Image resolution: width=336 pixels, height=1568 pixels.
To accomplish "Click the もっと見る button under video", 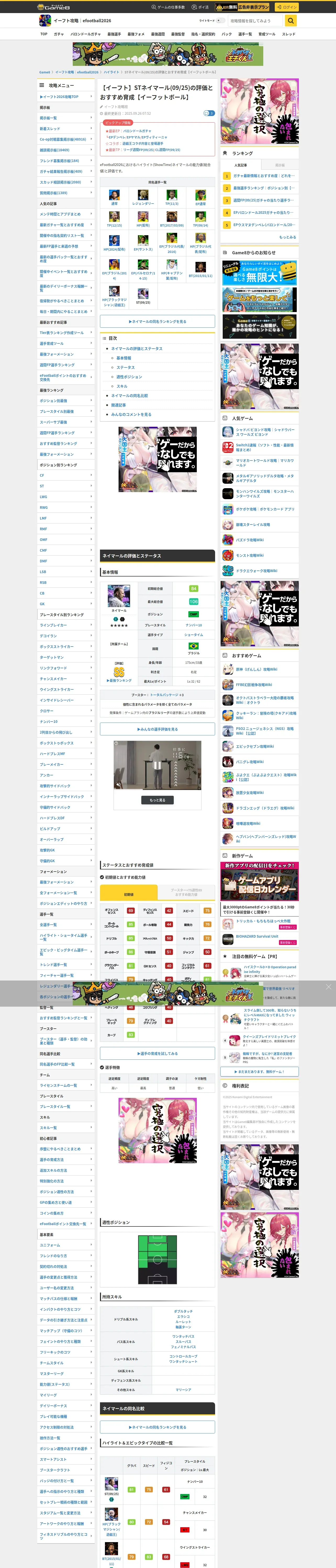I will (157, 800).
